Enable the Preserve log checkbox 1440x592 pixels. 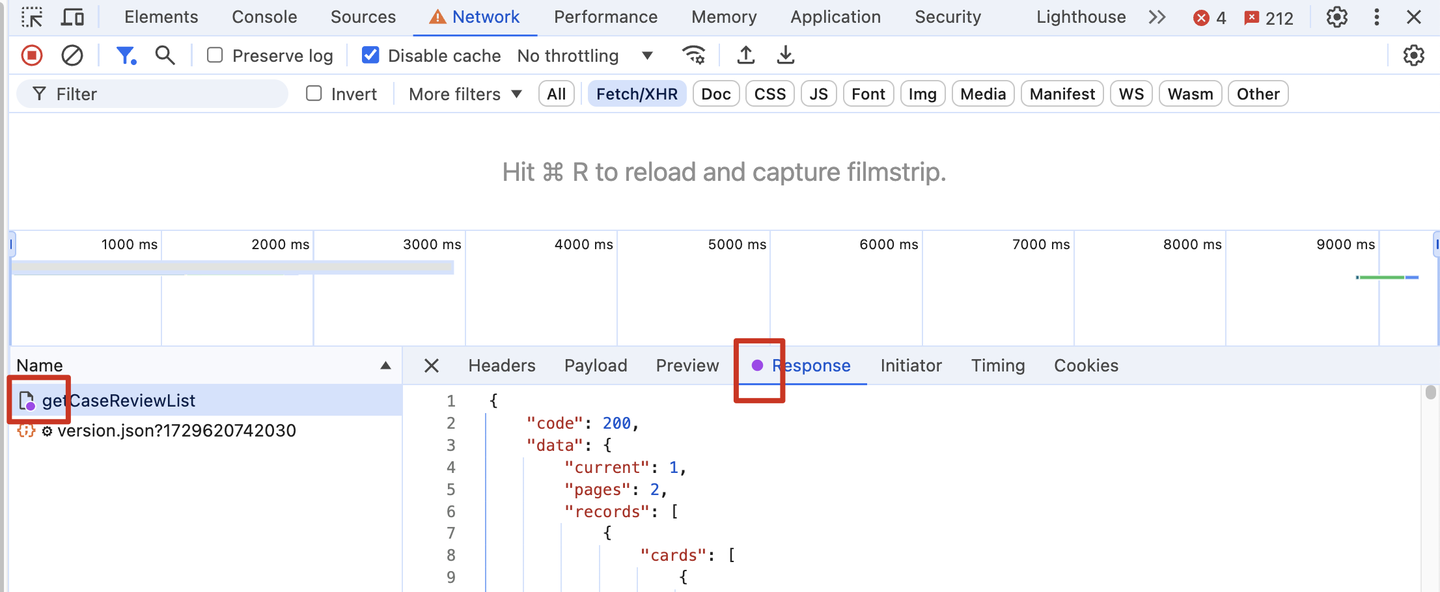pos(215,56)
